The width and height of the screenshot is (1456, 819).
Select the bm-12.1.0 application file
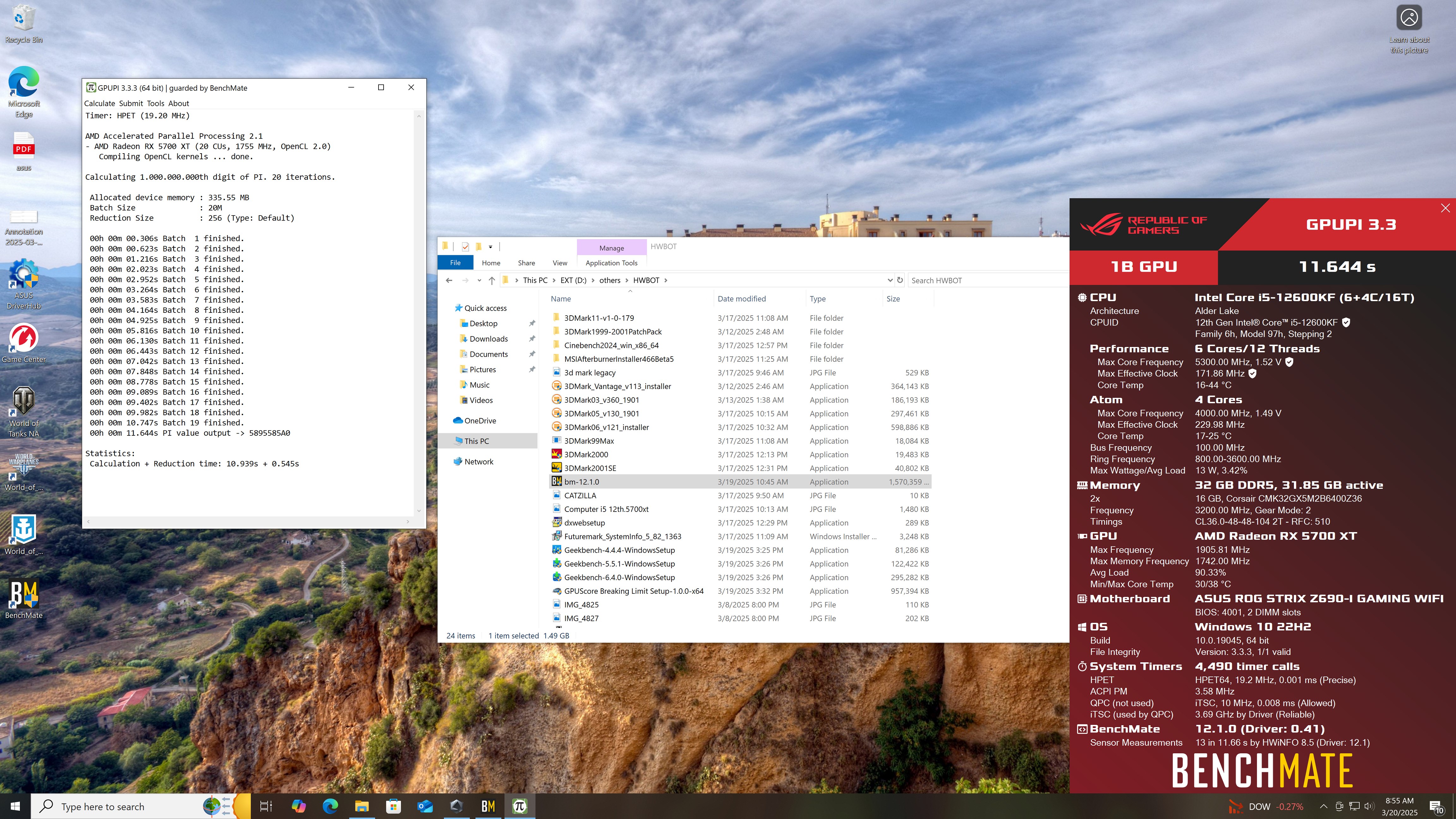click(740, 482)
